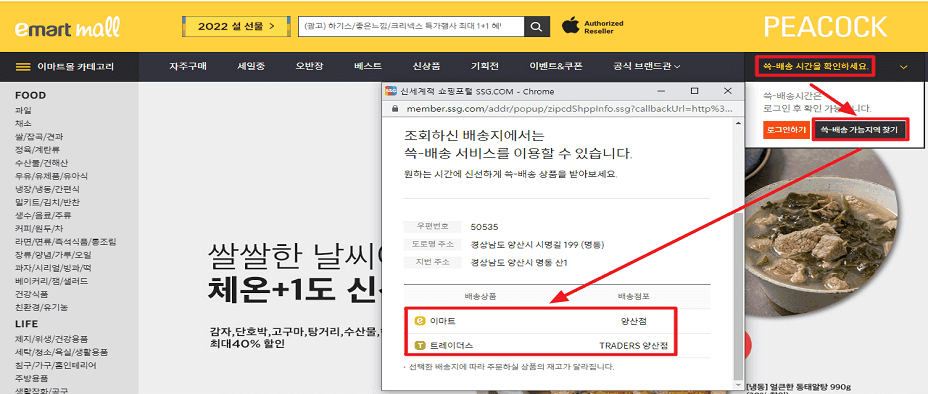
Task: Select the 정육/계란류 category
Action: (x=37, y=150)
